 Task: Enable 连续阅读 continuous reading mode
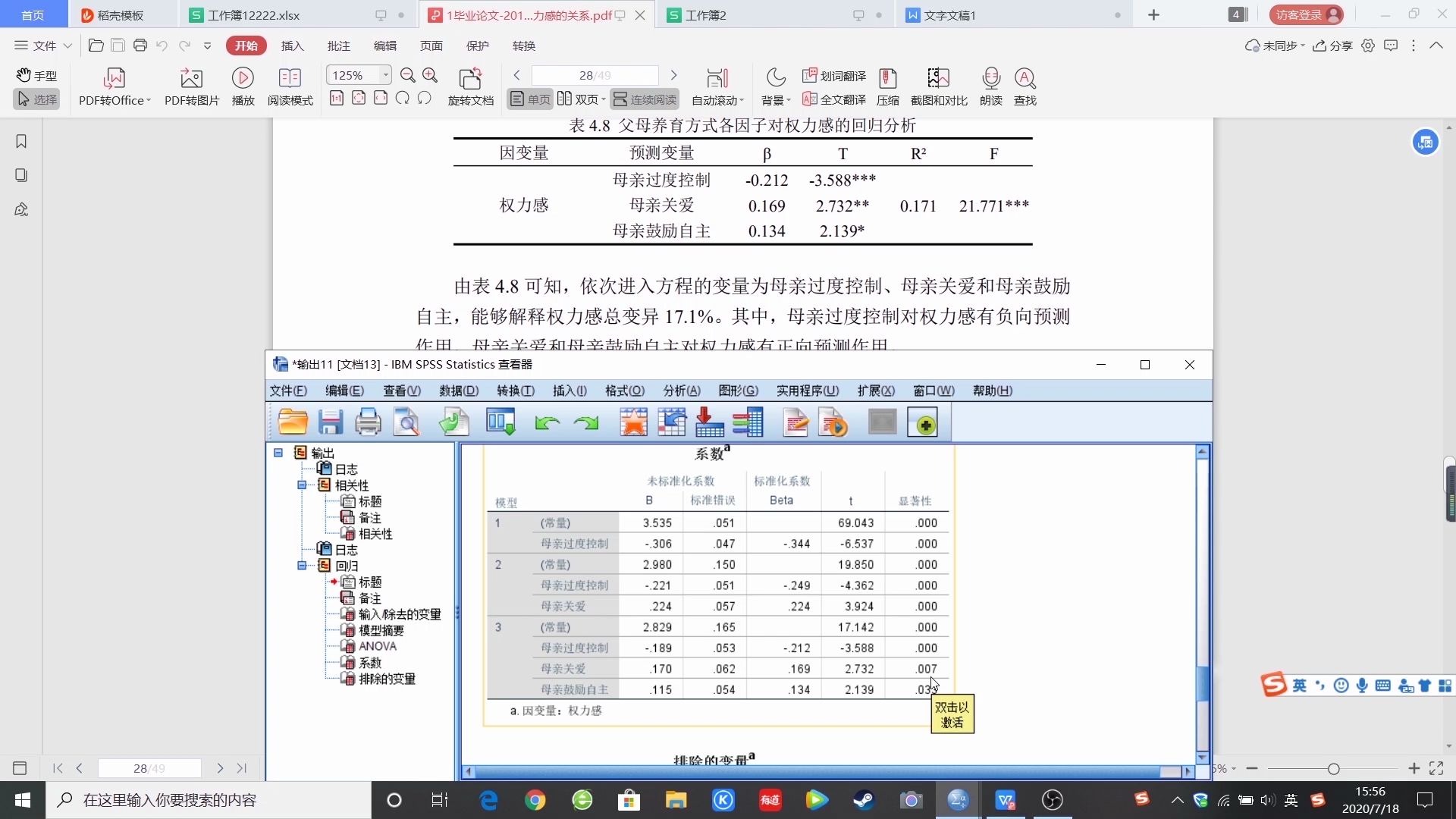pos(644,99)
